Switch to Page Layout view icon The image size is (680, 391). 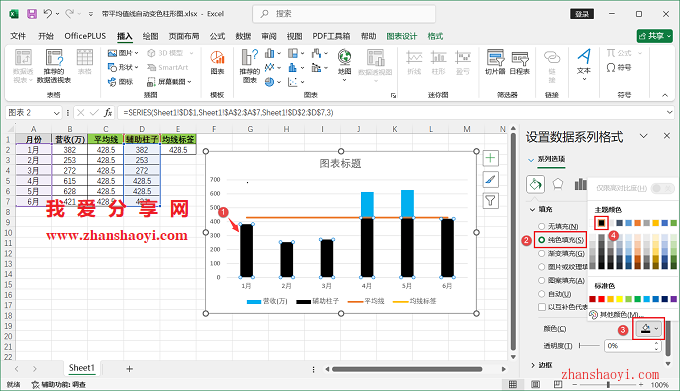point(535,384)
